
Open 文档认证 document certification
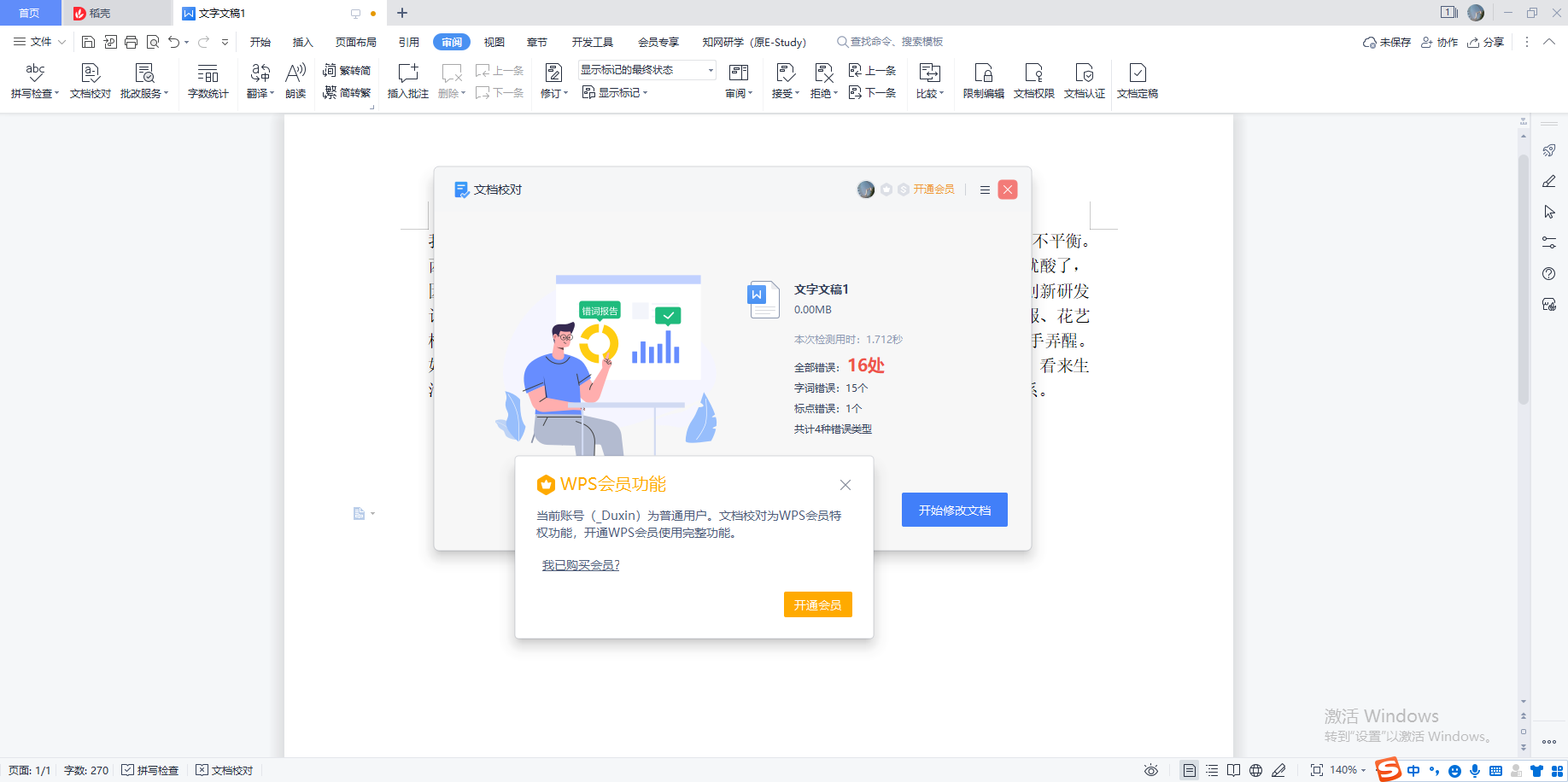(x=1085, y=81)
